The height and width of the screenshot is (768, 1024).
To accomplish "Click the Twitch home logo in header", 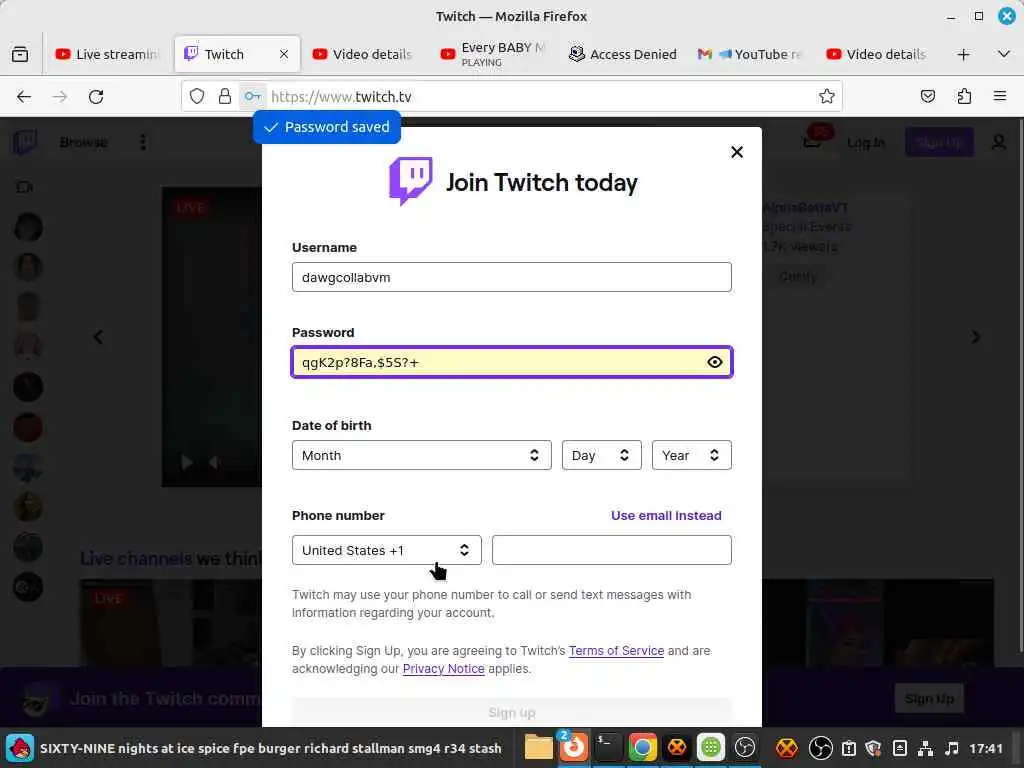I will (24, 142).
